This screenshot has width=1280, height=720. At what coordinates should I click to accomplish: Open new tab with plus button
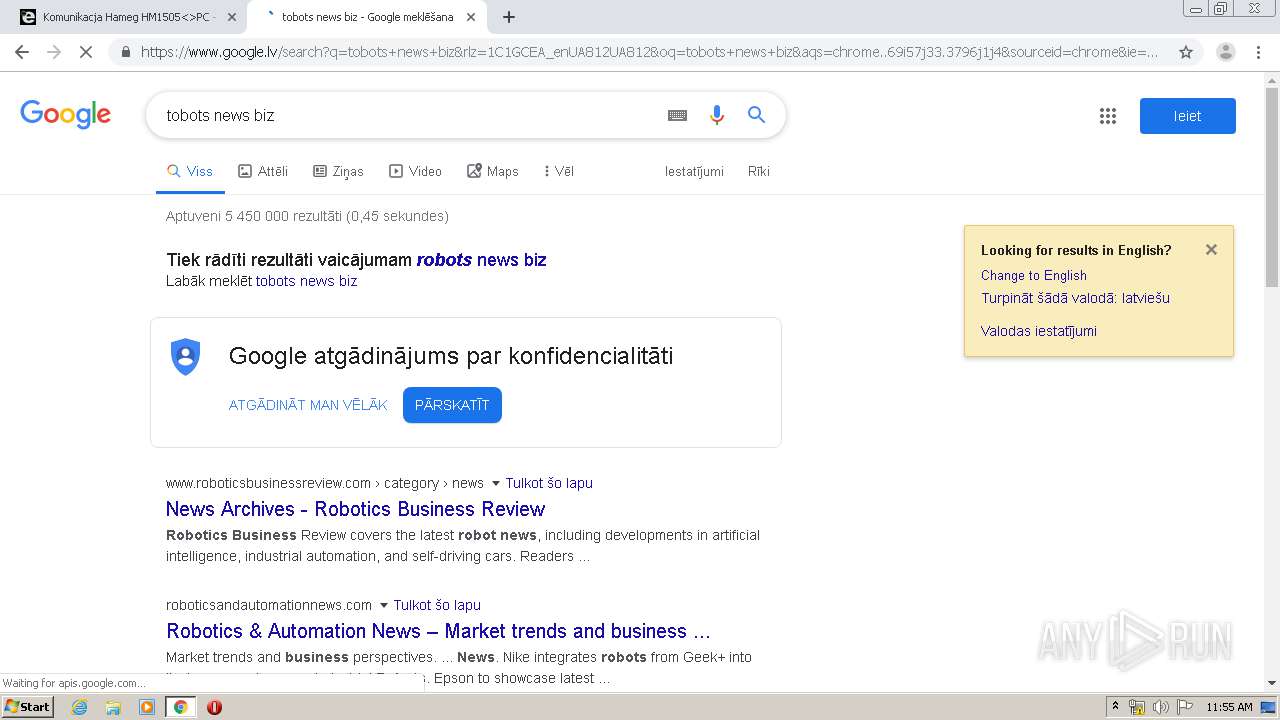pos(509,17)
